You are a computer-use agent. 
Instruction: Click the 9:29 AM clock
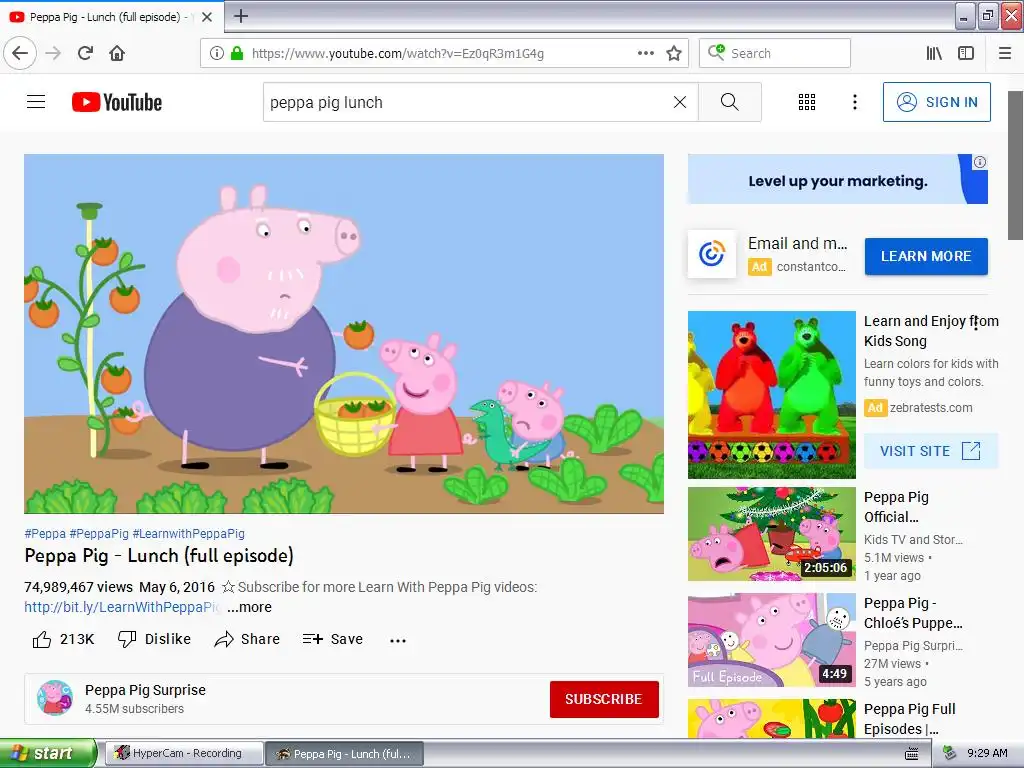[987, 753]
